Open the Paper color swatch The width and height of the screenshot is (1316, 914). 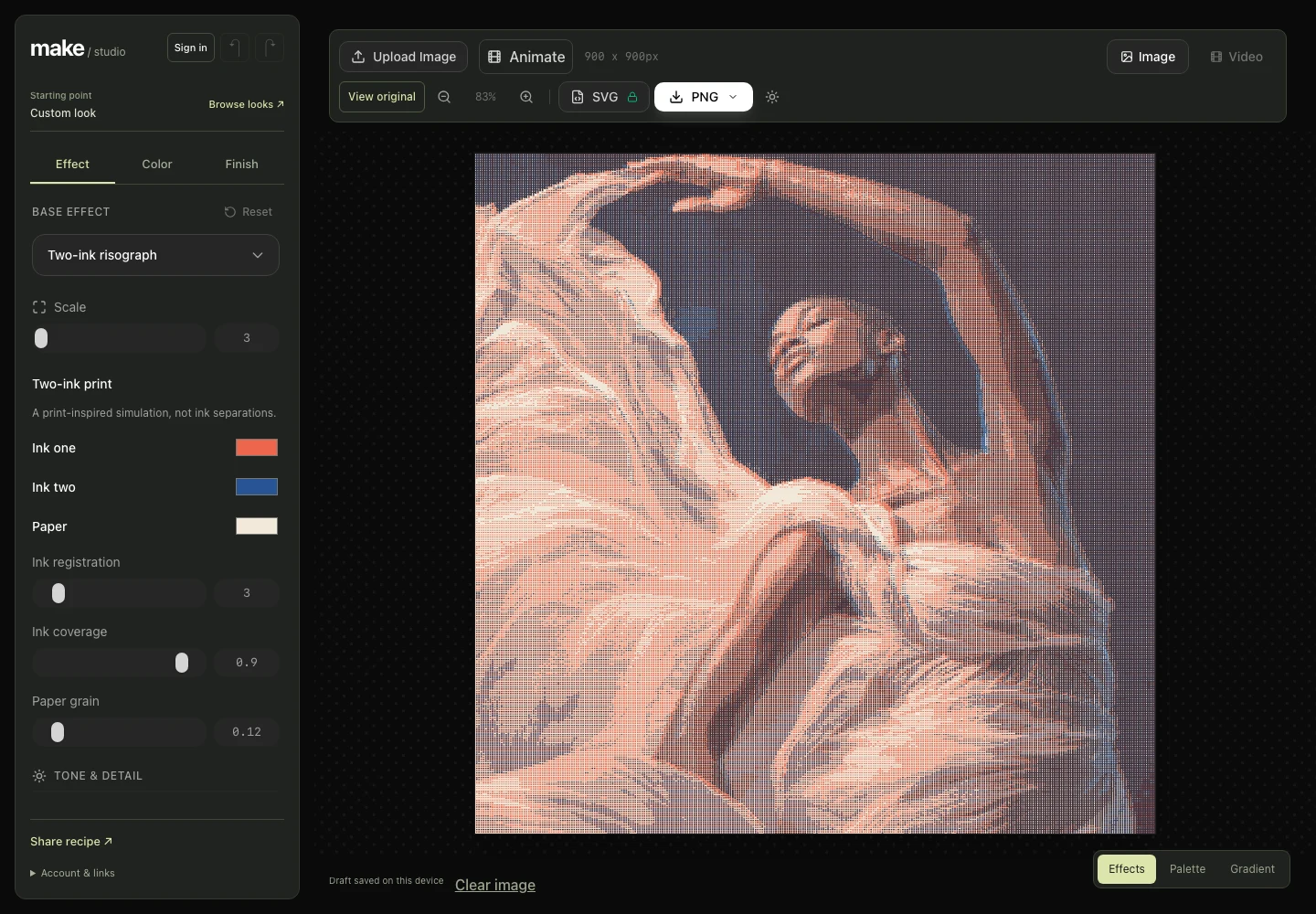[x=257, y=526]
